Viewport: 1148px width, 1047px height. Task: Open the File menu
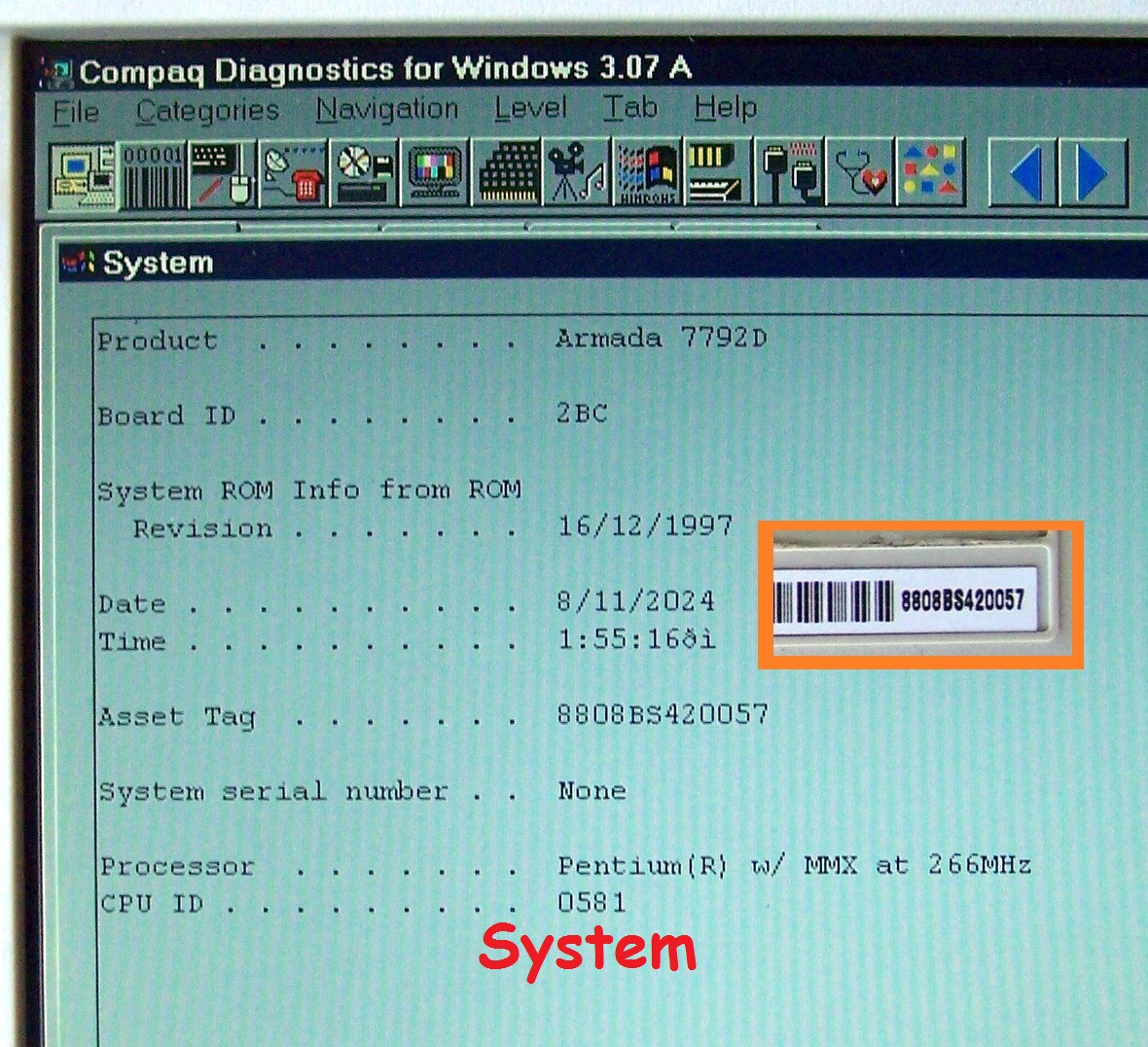tap(76, 112)
